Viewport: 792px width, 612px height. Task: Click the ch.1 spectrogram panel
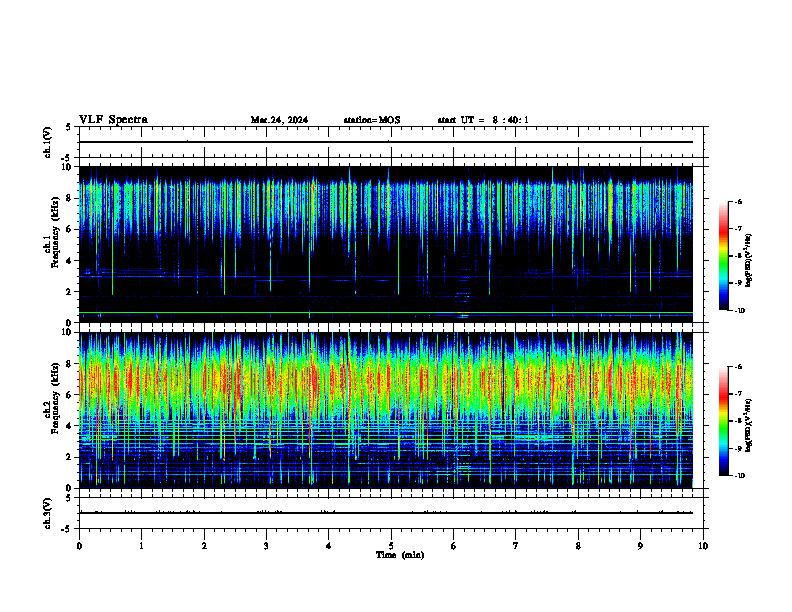[386, 244]
